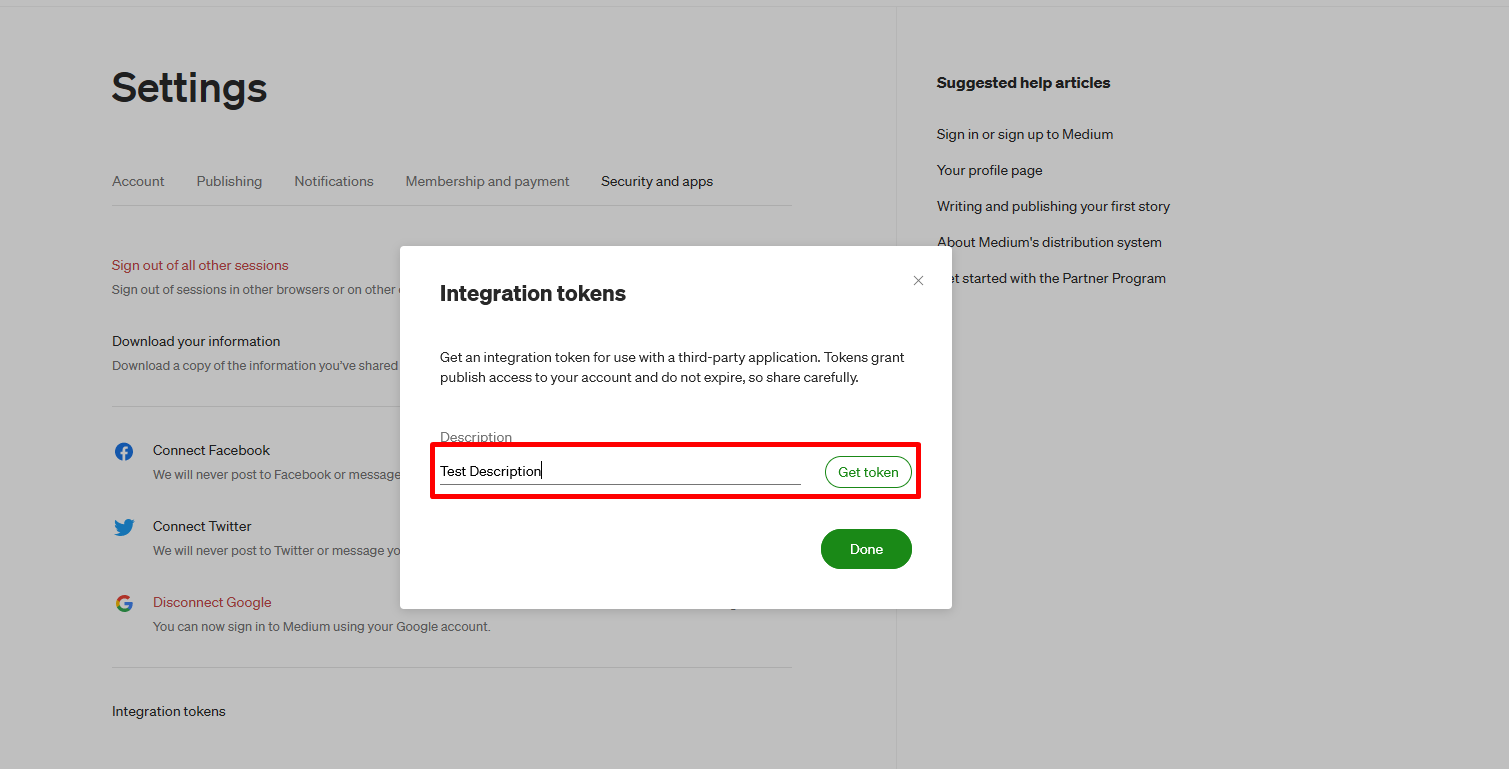The width and height of the screenshot is (1509, 769).
Task: Click the Disconnect Google link
Action: [212, 602]
